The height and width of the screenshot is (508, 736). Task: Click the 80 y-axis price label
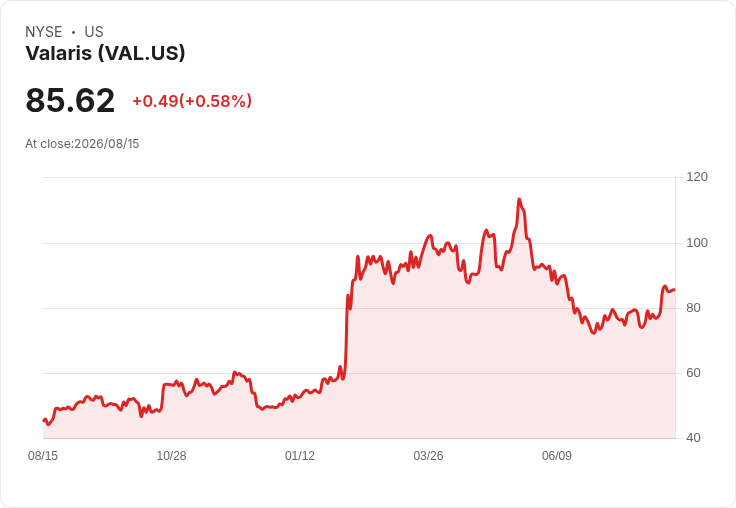(x=693, y=308)
